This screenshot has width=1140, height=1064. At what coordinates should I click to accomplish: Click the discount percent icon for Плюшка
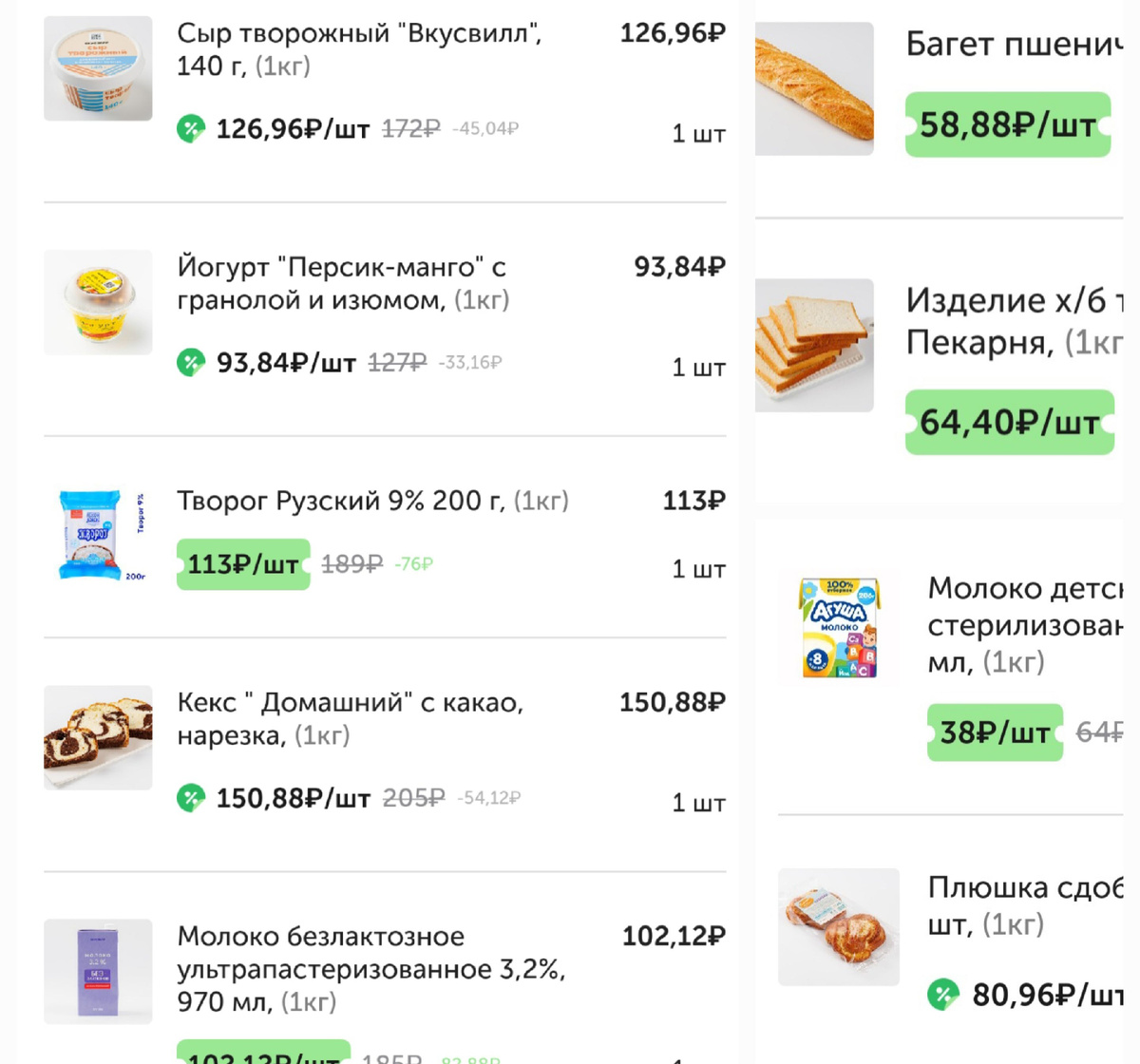pyautogui.click(x=943, y=995)
